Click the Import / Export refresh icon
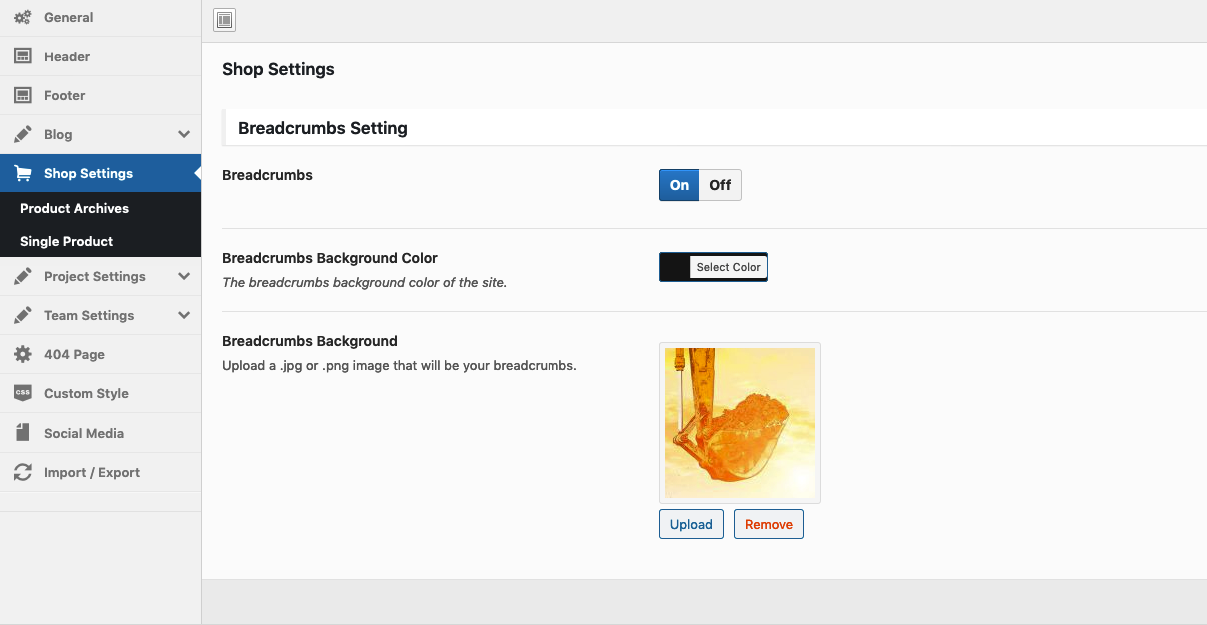The image size is (1207, 625). (22, 472)
